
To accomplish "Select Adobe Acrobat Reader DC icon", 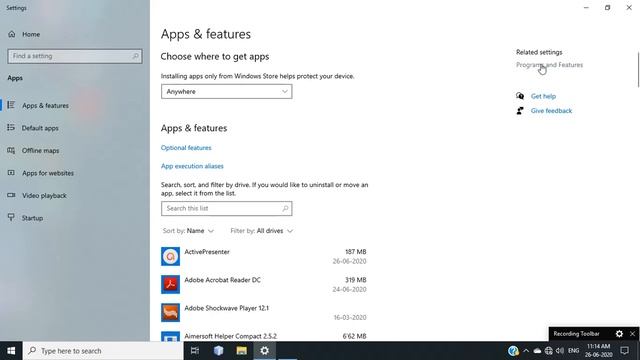I will [x=170, y=284].
